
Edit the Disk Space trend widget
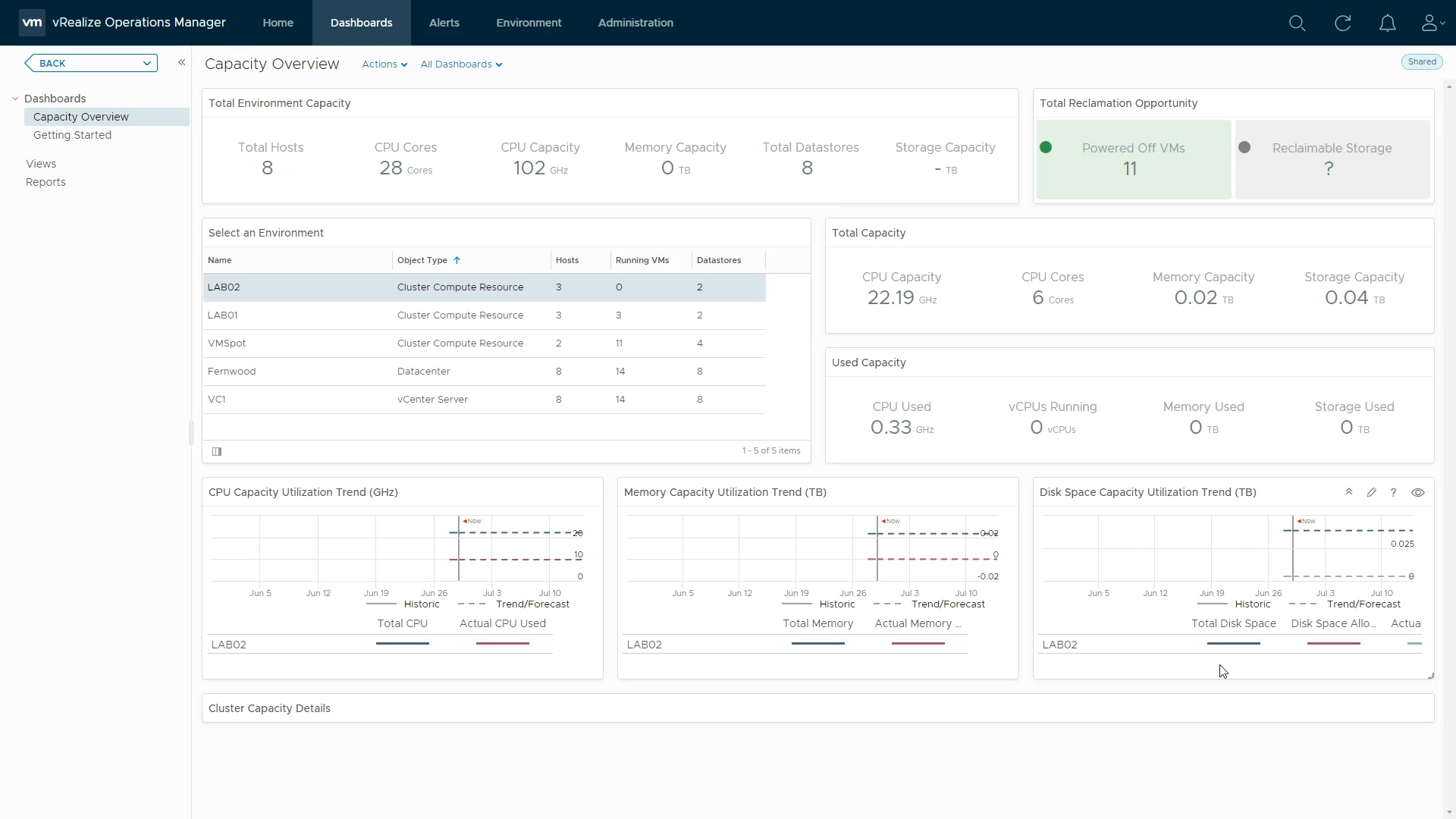tap(1372, 492)
